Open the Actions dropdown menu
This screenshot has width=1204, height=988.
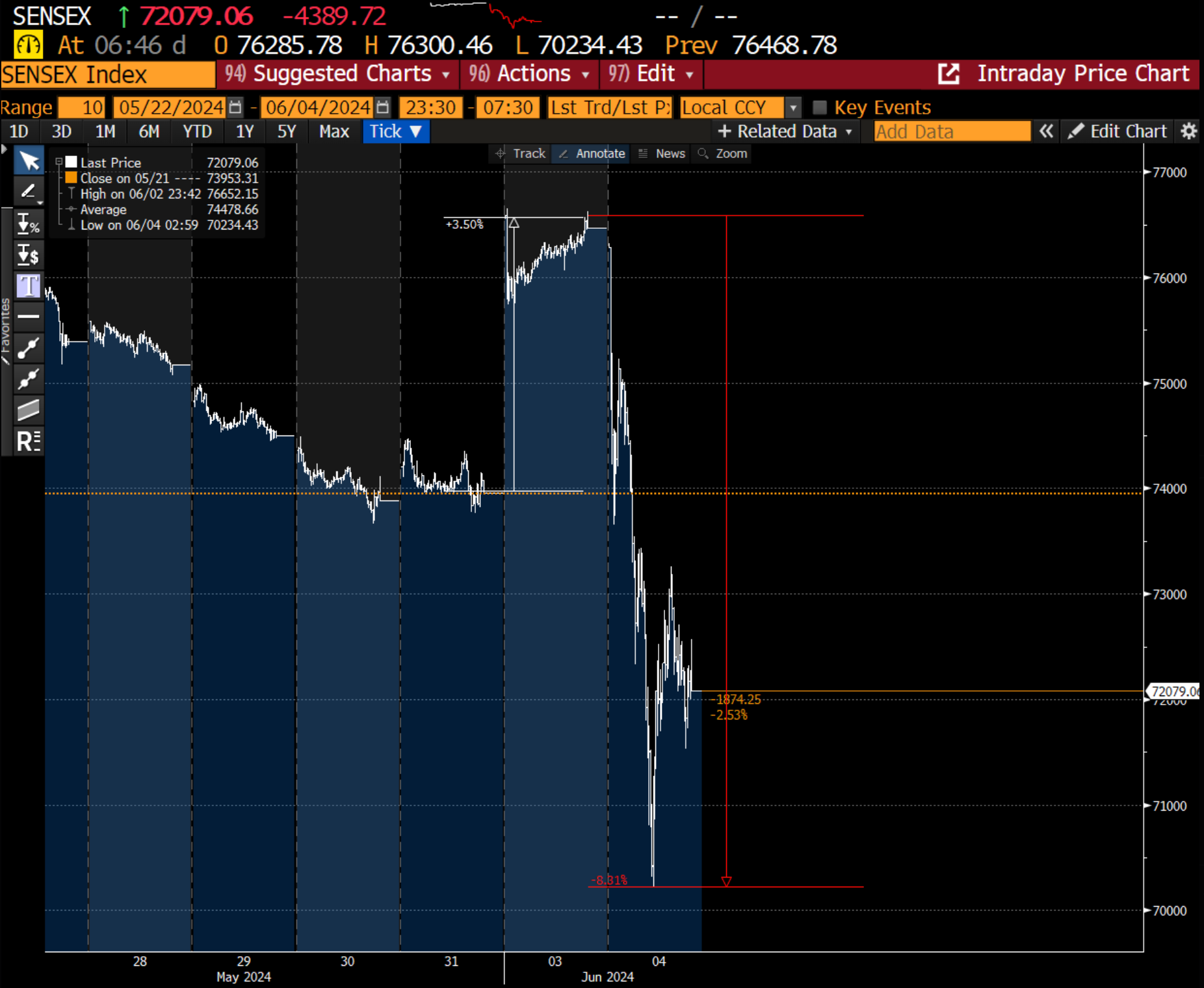click(529, 74)
